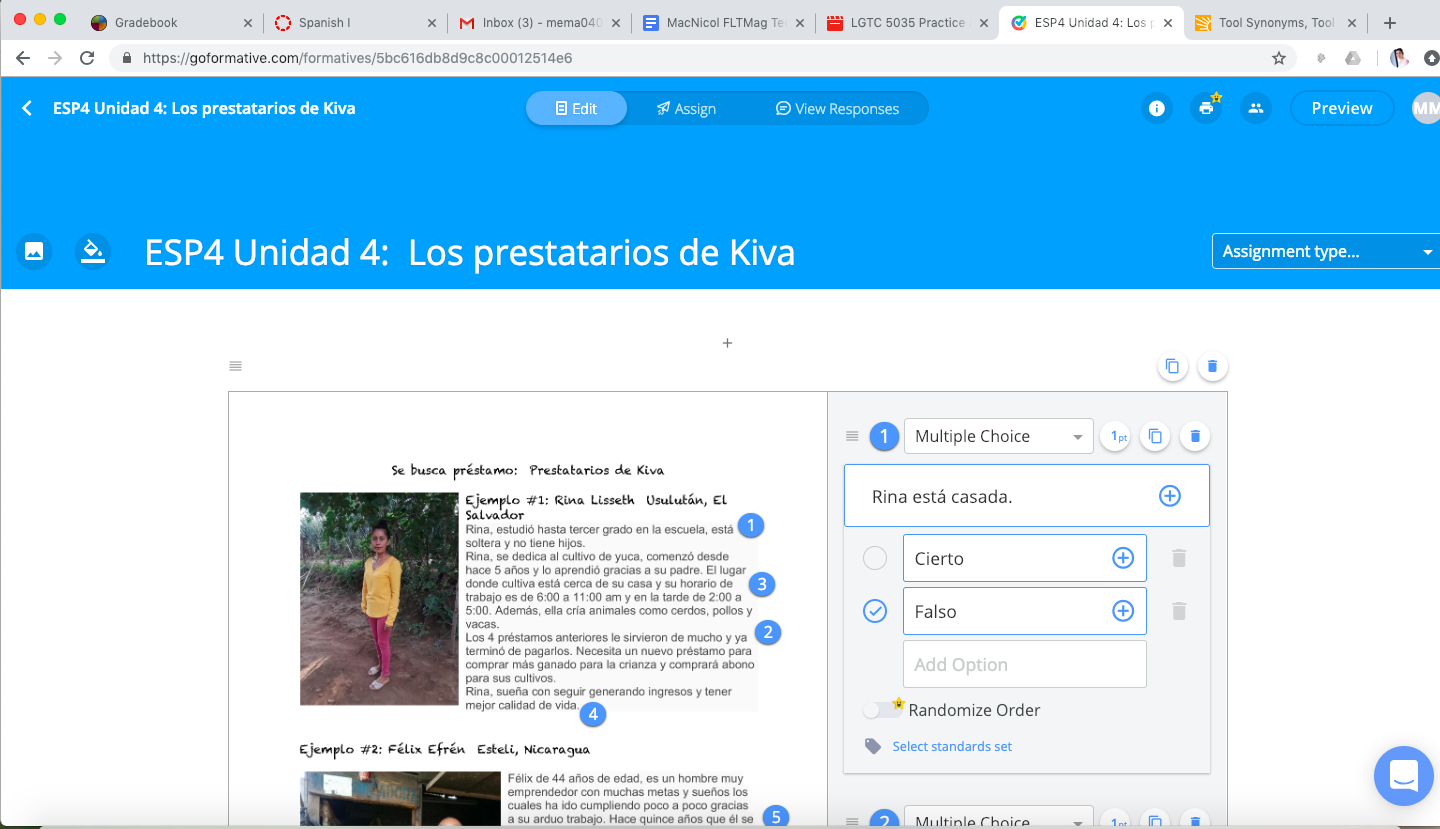Click the standards tag icon
Screen dimensions: 1440x829
(x=872, y=745)
